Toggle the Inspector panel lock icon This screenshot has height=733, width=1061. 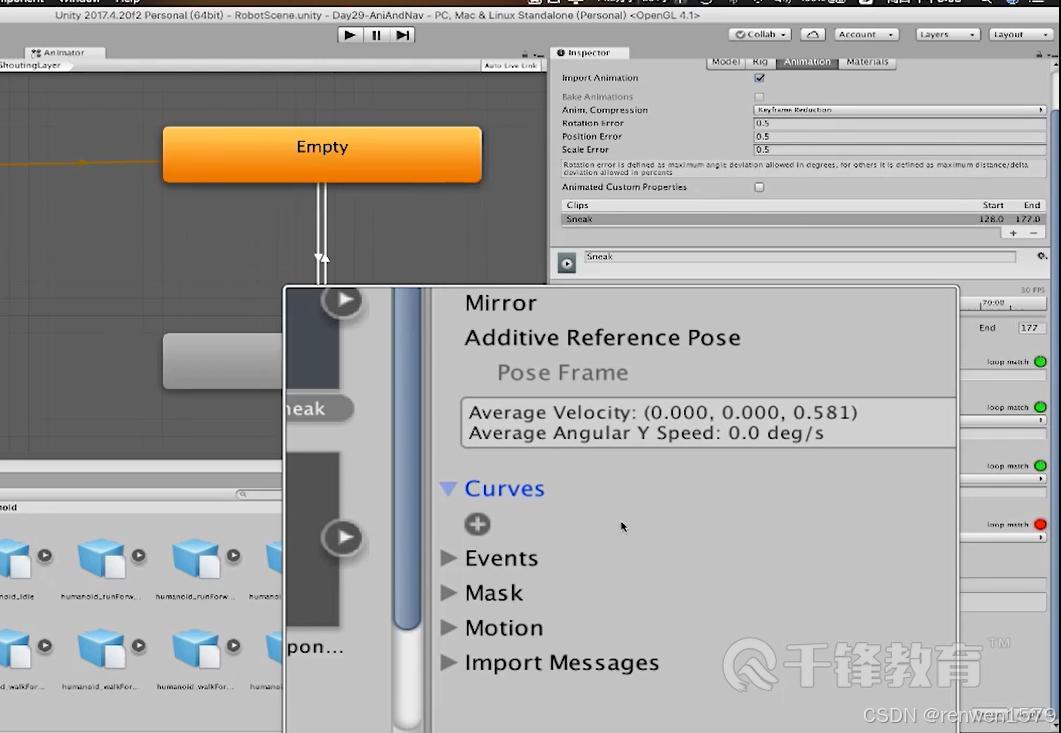point(1039,53)
